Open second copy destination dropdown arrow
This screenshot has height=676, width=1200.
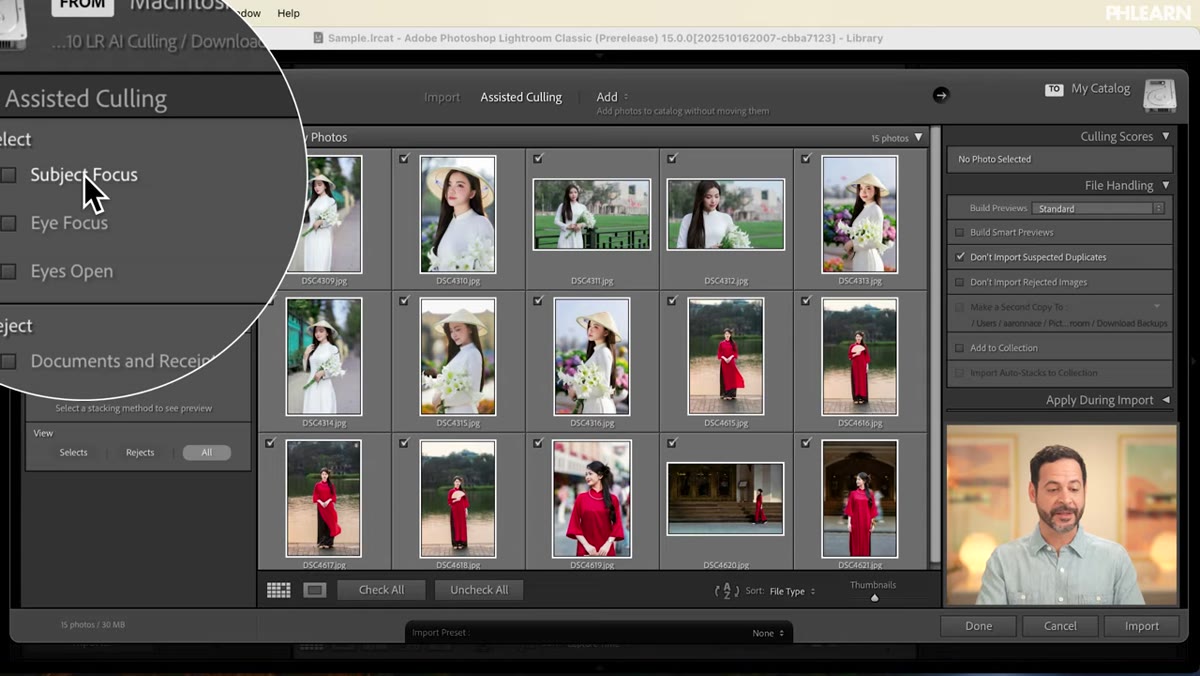pyautogui.click(x=1157, y=306)
